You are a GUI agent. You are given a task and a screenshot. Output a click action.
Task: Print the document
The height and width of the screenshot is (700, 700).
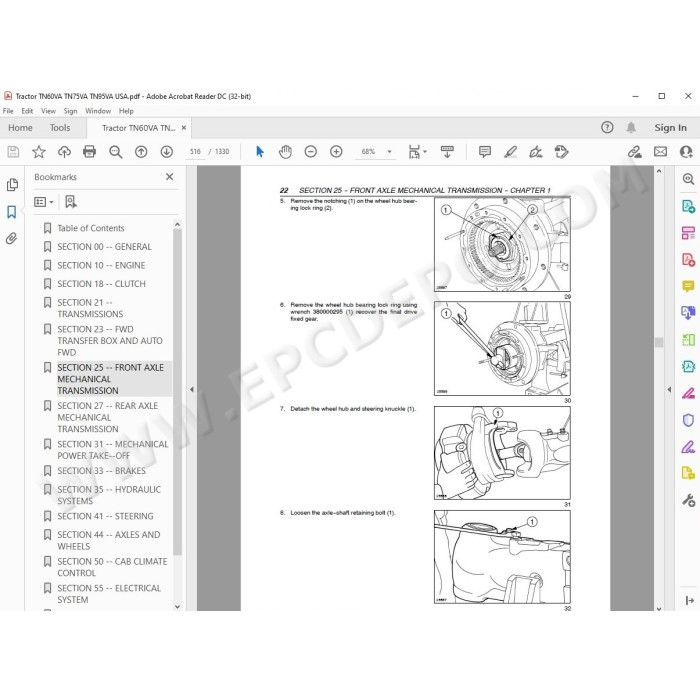click(x=89, y=152)
